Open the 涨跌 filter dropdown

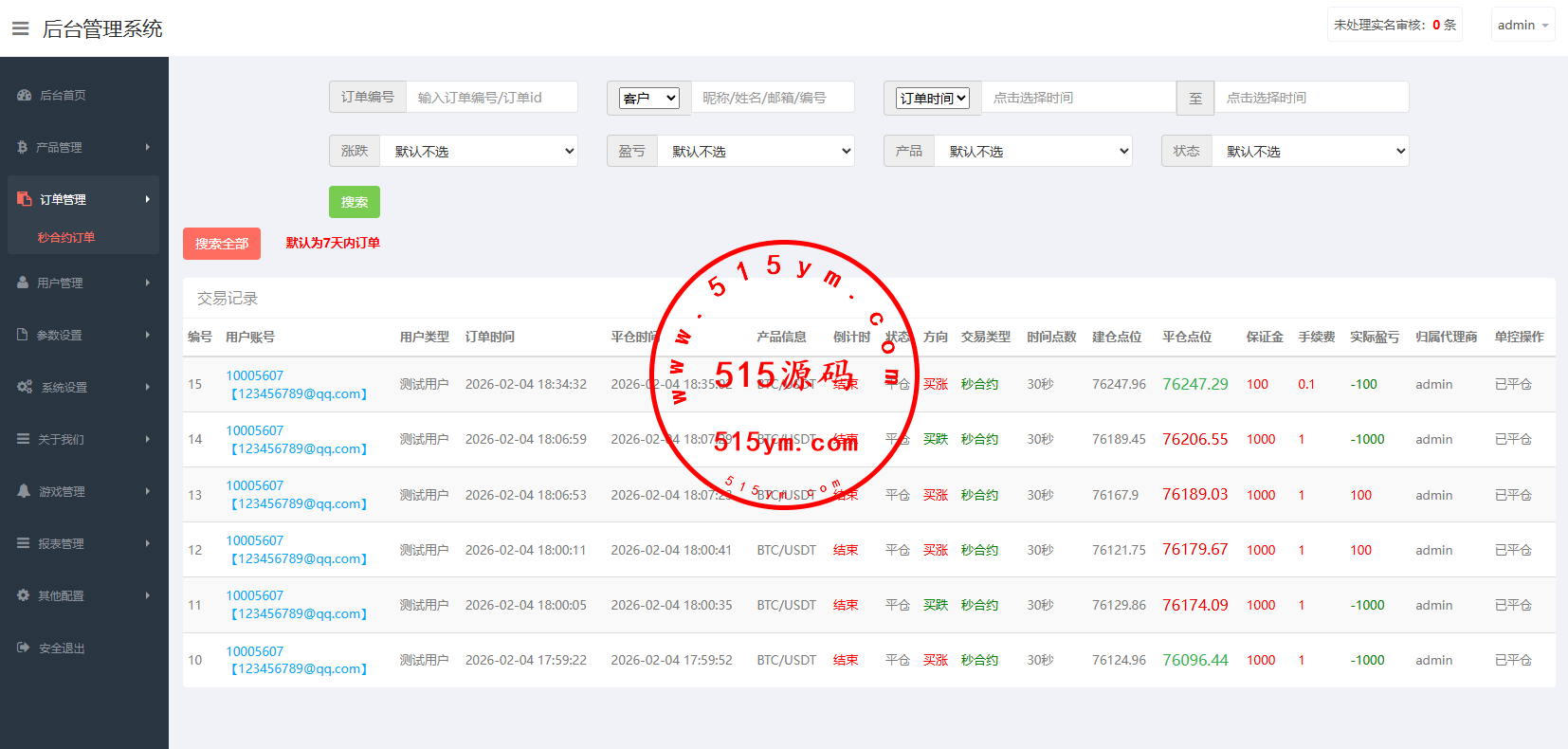click(x=479, y=151)
